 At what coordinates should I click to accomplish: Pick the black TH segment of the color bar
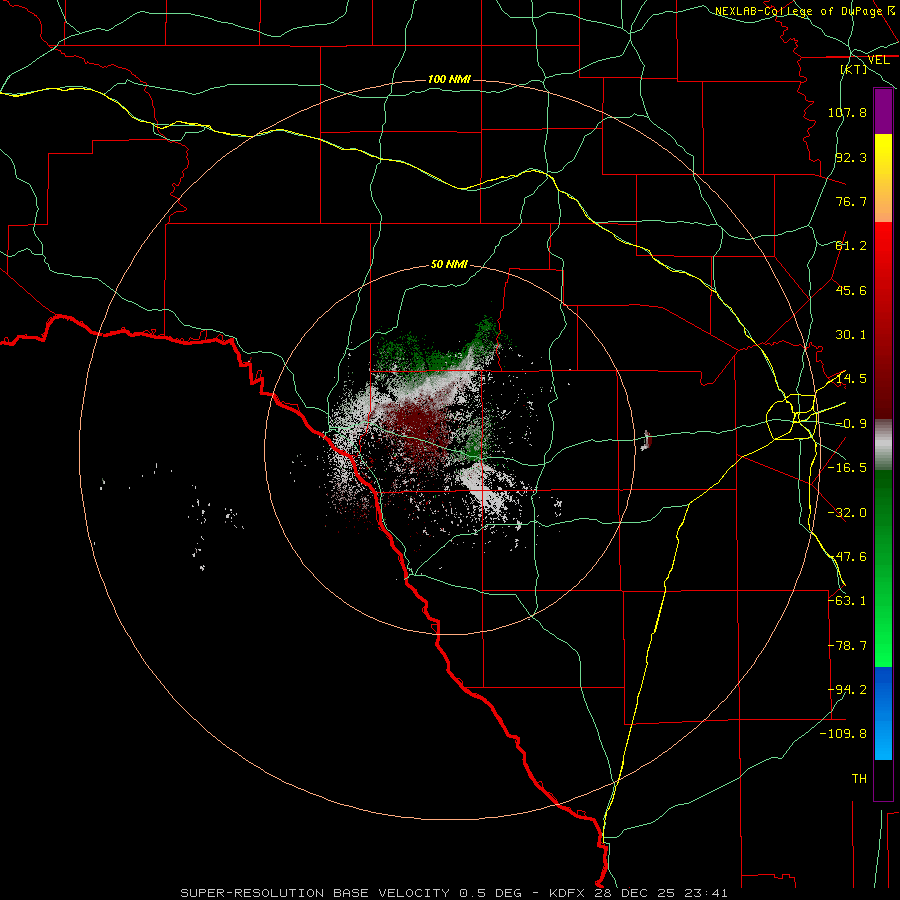pos(883,779)
